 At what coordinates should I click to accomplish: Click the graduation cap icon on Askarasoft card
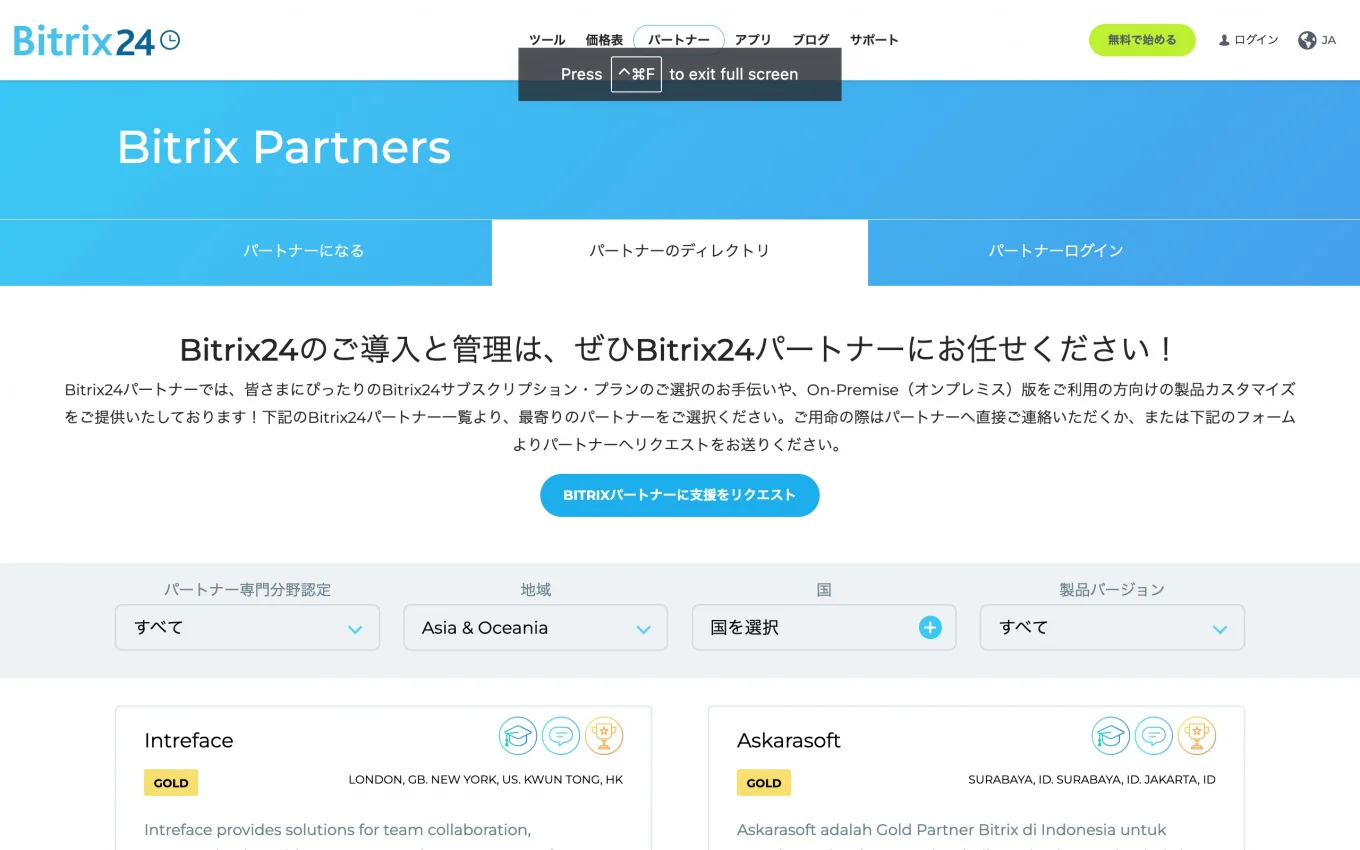click(x=1111, y=736)
